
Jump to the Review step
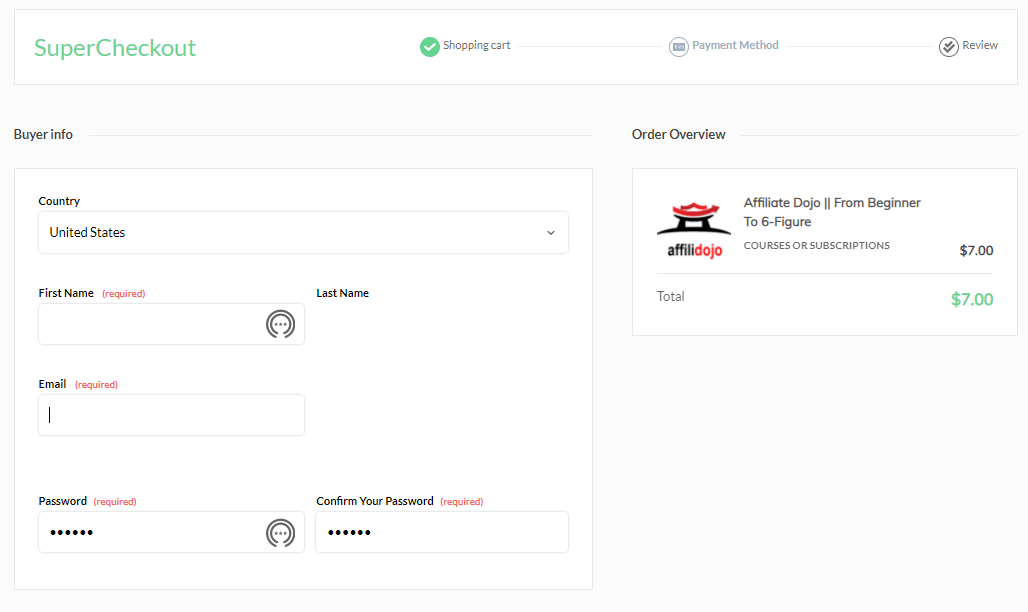pyautogui.click(x=979, y=45)
